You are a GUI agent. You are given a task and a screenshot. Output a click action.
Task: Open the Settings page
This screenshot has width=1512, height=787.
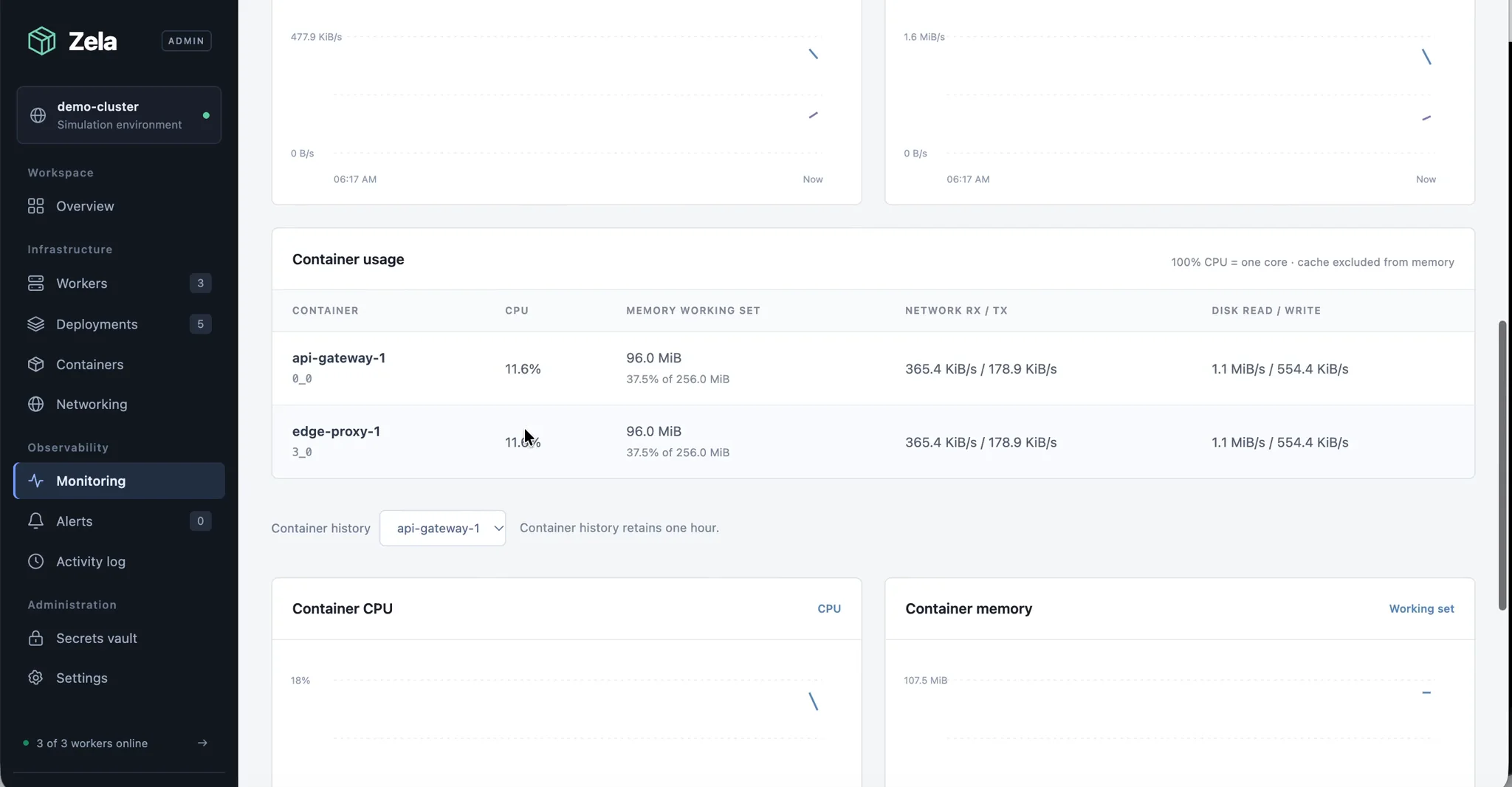click(119, 678)
